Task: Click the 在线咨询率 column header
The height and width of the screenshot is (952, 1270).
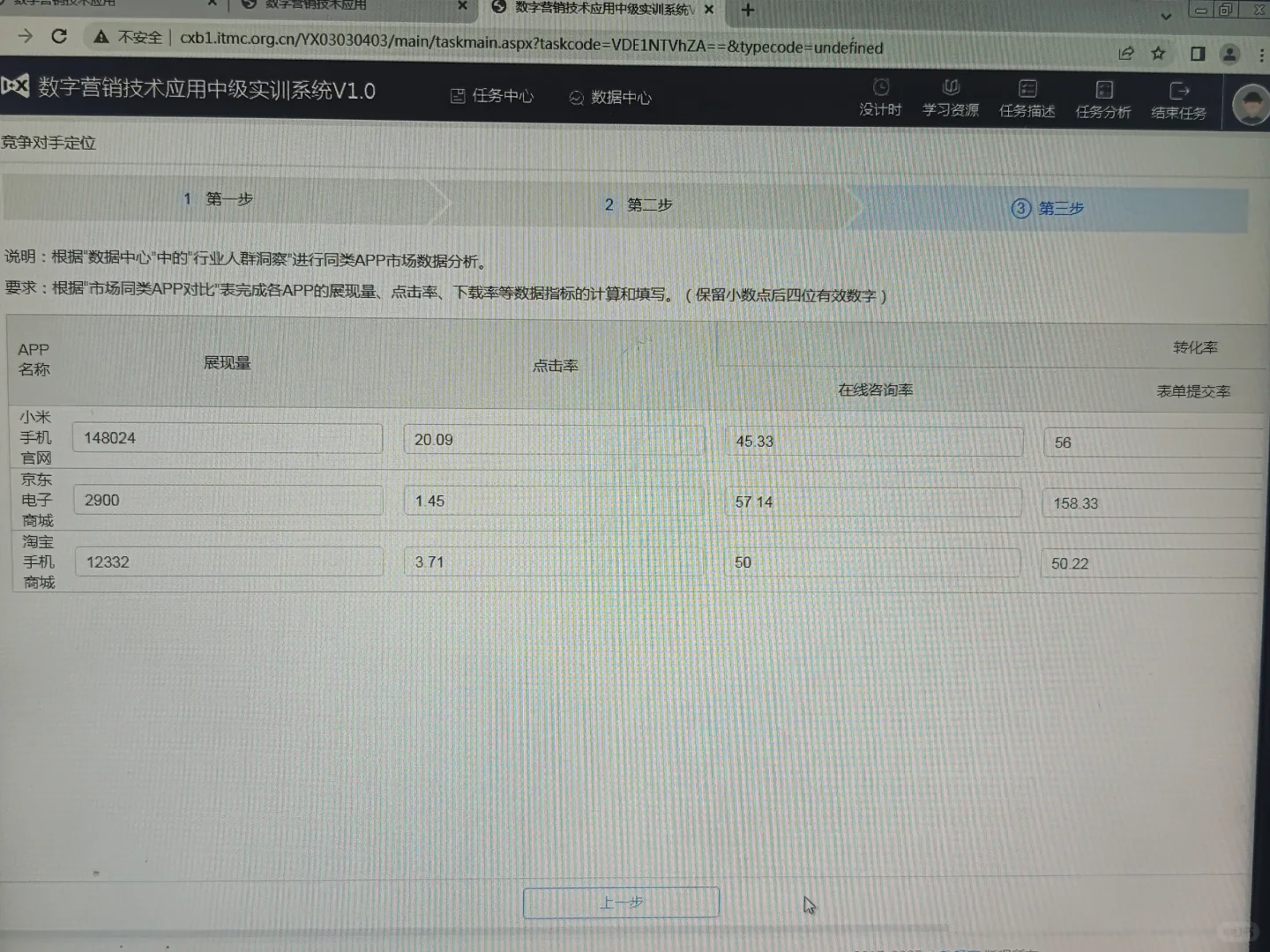Action: coord(875,390)
